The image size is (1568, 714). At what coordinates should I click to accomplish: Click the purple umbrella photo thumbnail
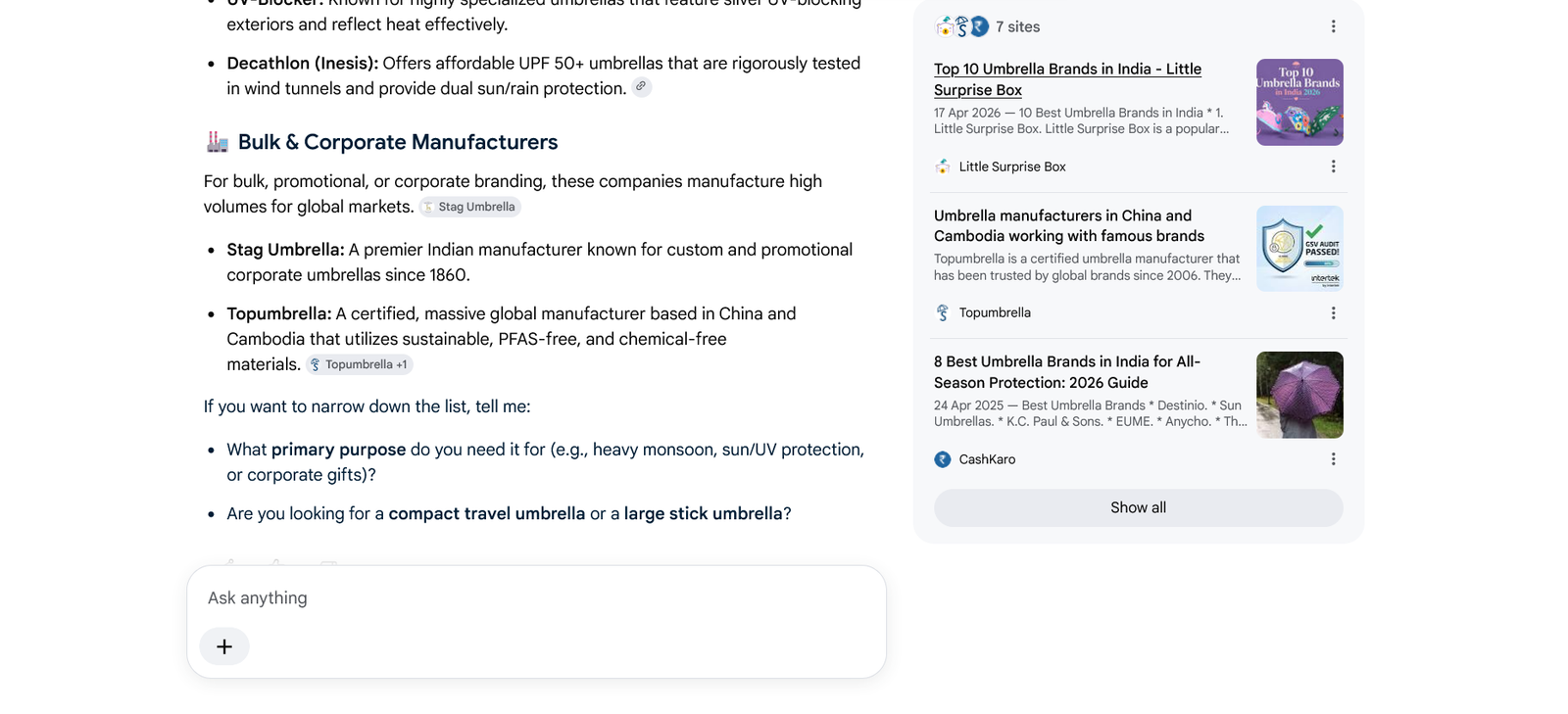[1299, 395]
